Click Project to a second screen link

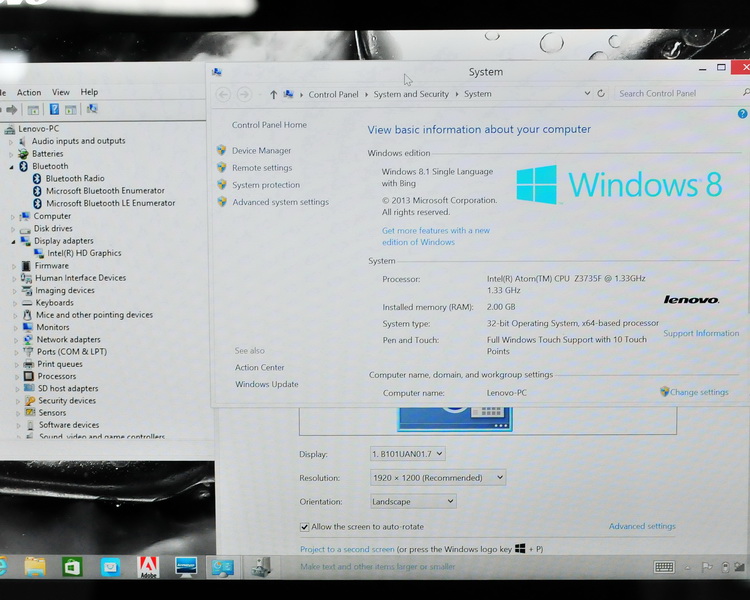tap(347, 549)
